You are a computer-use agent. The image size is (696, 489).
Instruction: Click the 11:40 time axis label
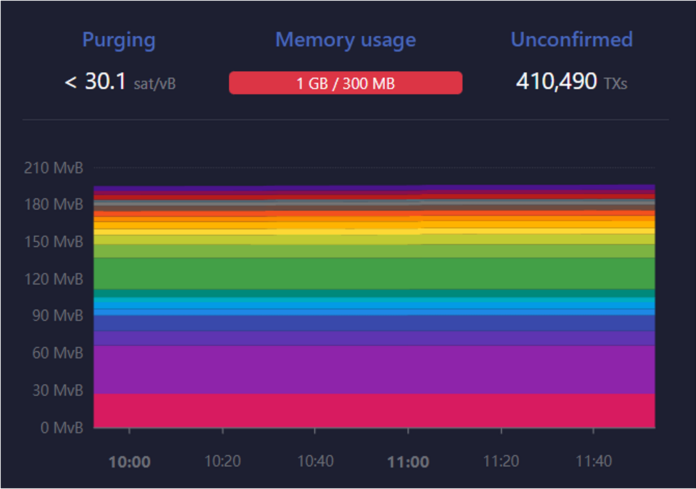[x=592, y=462]
